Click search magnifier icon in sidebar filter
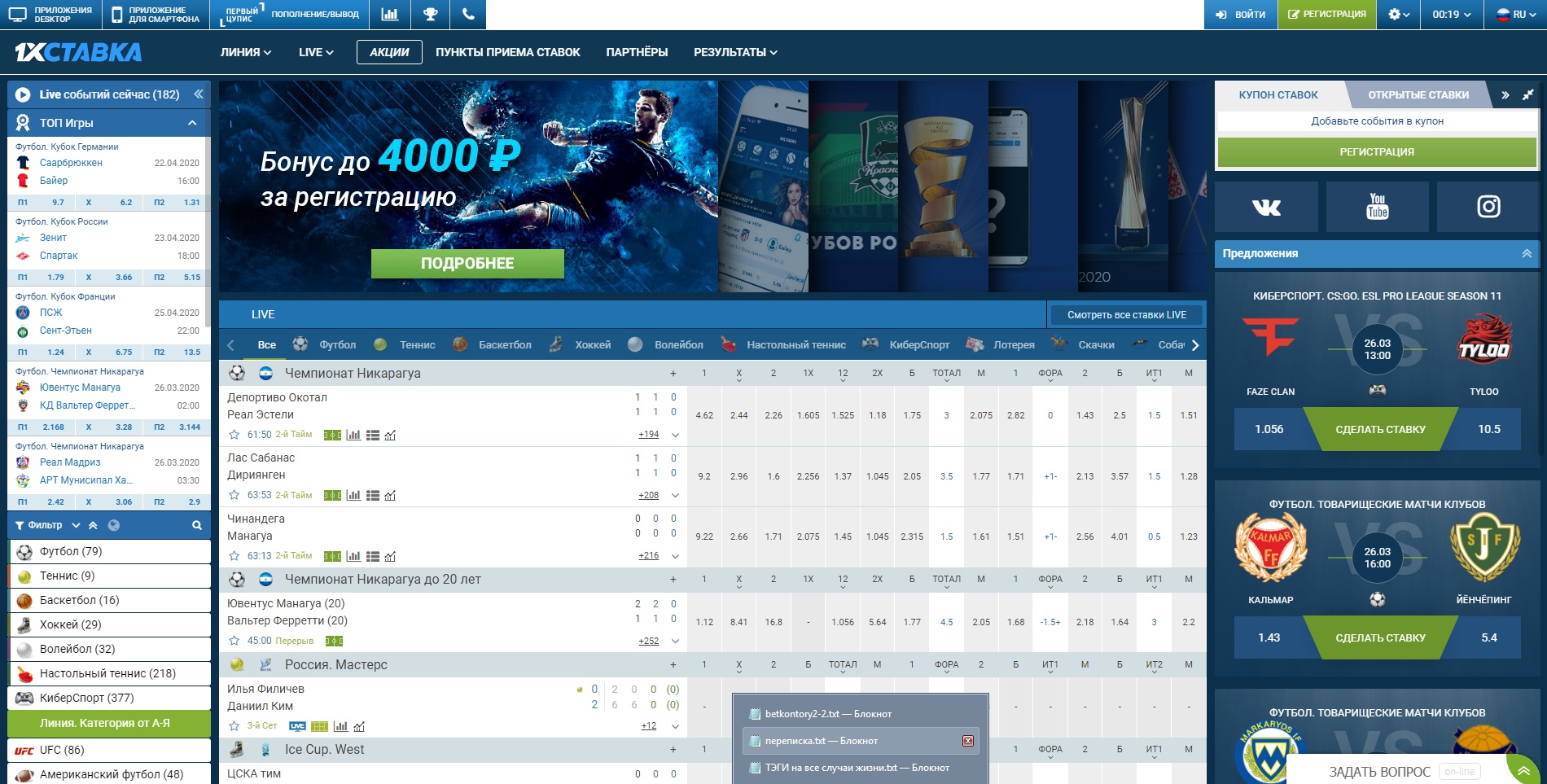The height and width of the screenshot is (784, 1547). pyautogui.click(x=196, y=526)
